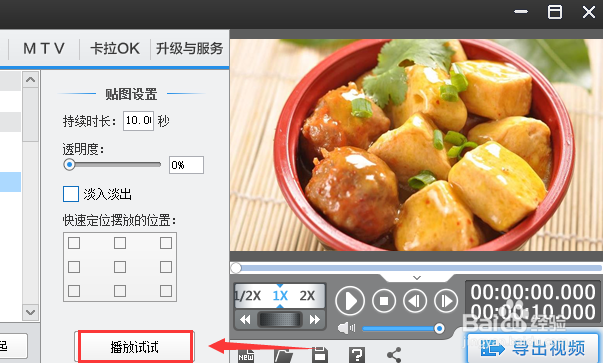This screenshot has width=603, height=363.
Task: Play the video preview
Action: (350, 301)
